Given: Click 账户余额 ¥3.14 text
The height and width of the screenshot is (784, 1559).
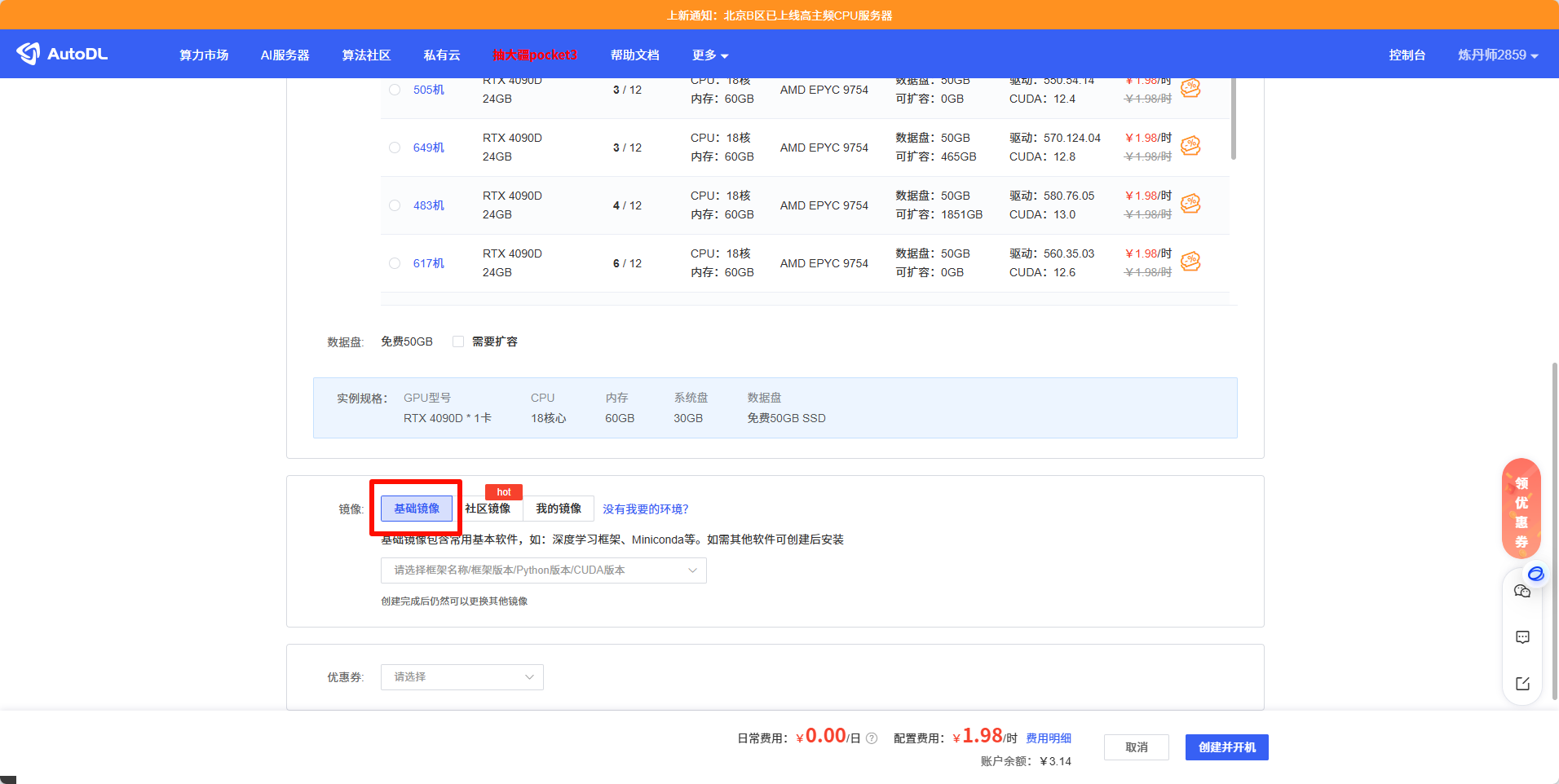Looking at the screenshot, I should (1026, 761).
